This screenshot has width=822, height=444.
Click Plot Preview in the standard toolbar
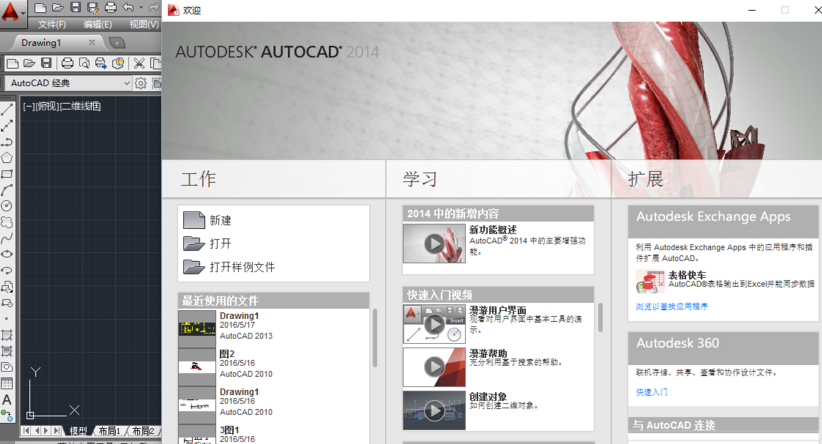(84, 63)
